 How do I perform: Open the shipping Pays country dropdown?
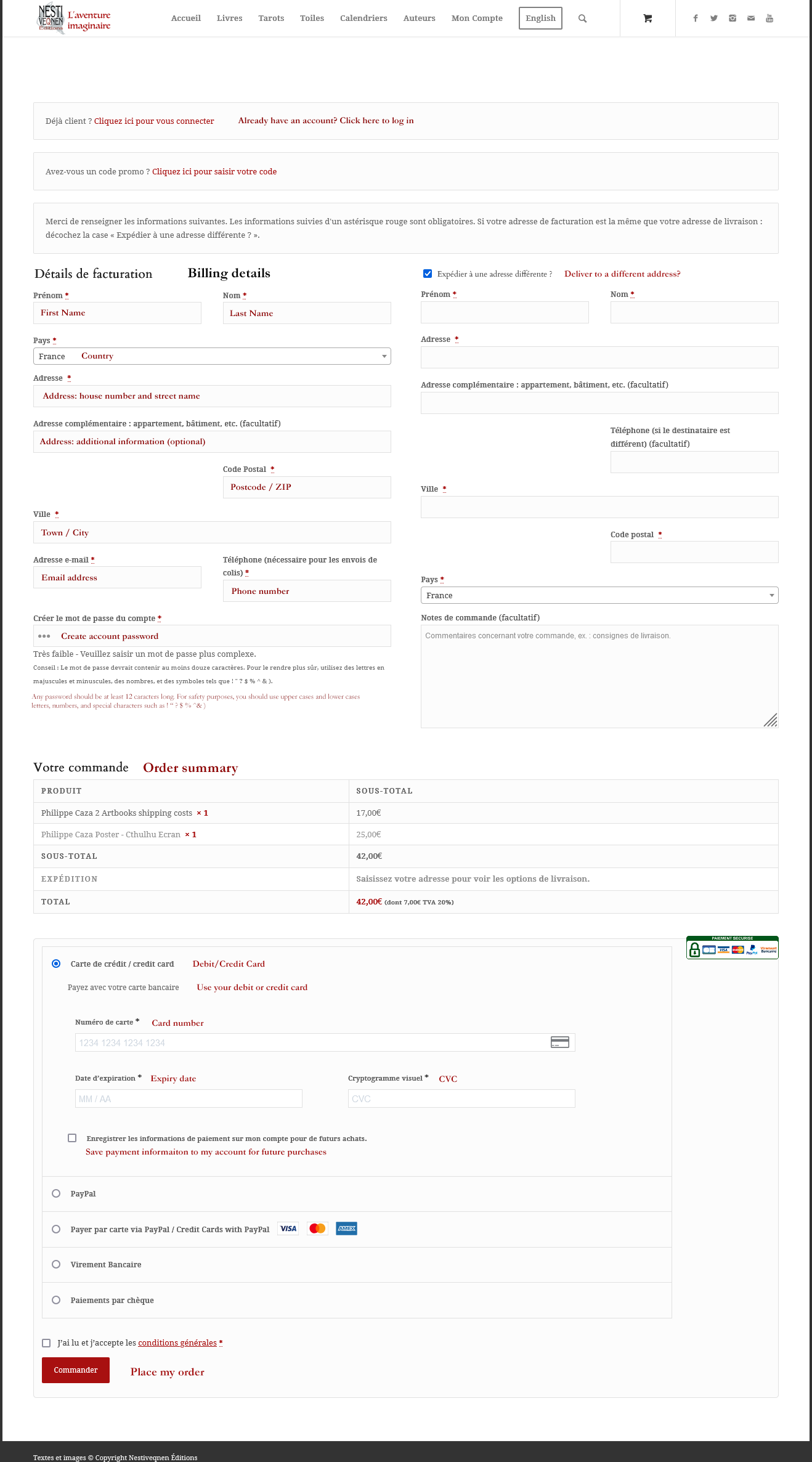click(x=599, y=595)
